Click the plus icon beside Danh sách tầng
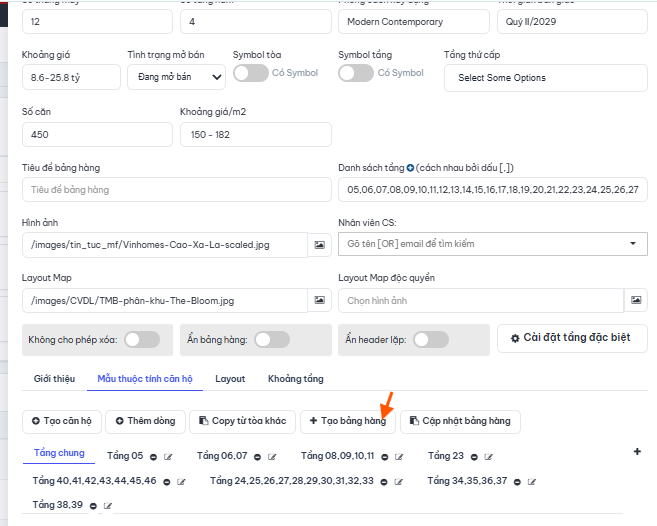This screenshot has width=657, height=526. coord(410,168)
